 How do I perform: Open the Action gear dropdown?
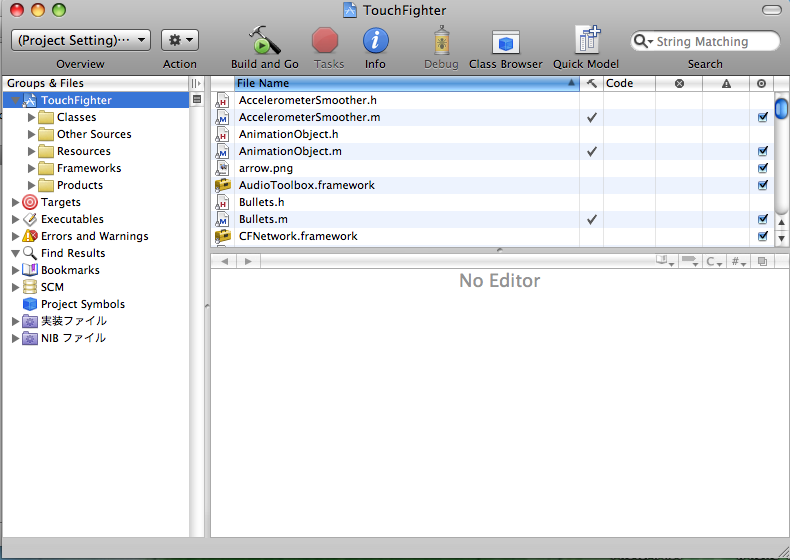coord(180,40)
